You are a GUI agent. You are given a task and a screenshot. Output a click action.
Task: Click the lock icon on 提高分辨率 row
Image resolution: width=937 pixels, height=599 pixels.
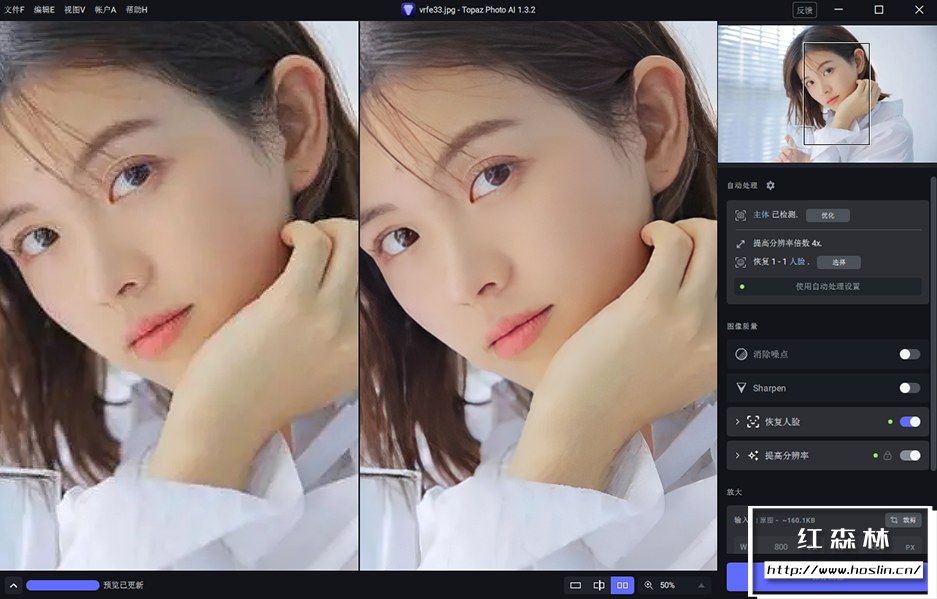[x=887, y=456]
